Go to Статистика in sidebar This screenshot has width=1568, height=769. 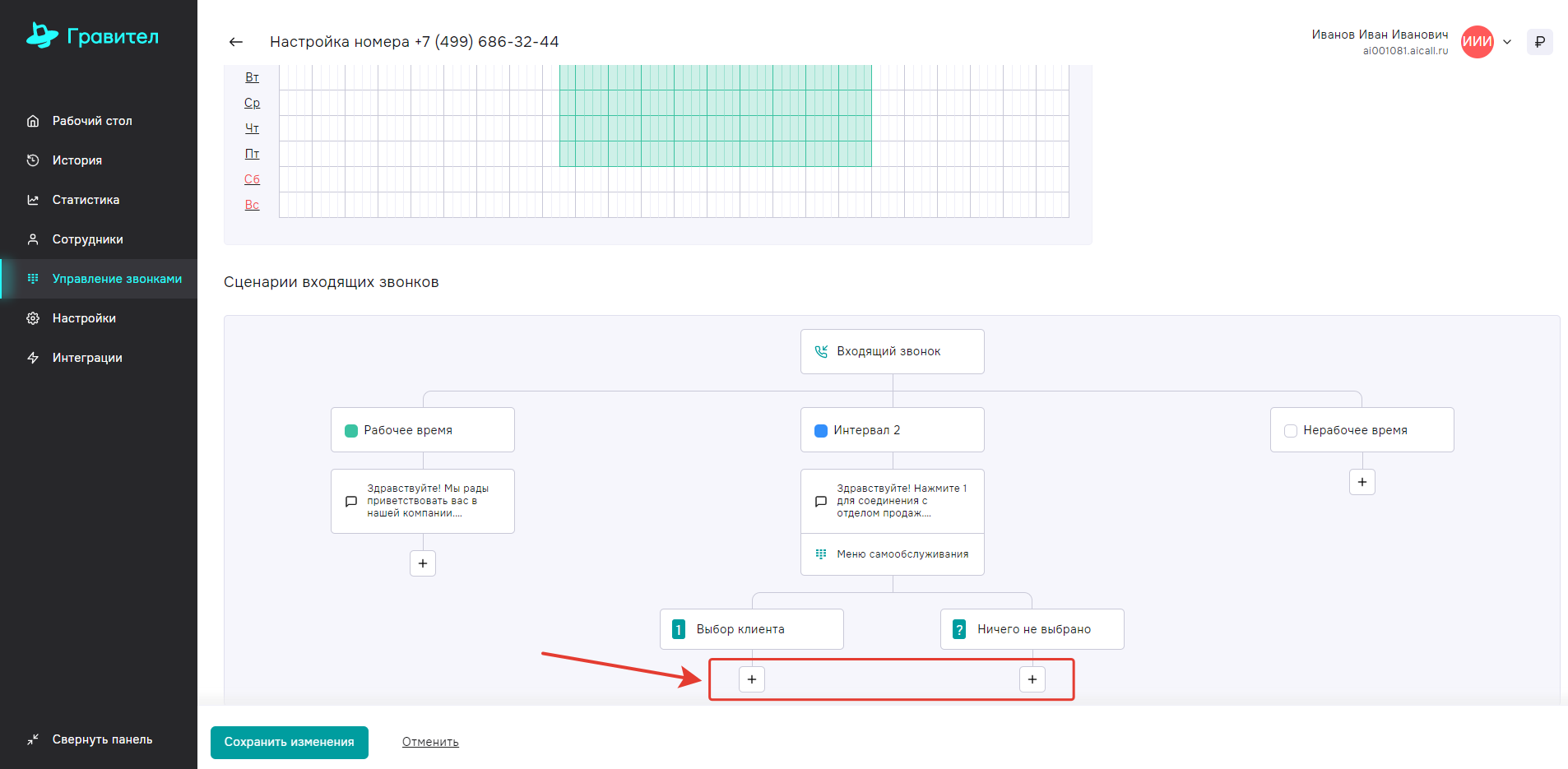click(x=86, y=200)
